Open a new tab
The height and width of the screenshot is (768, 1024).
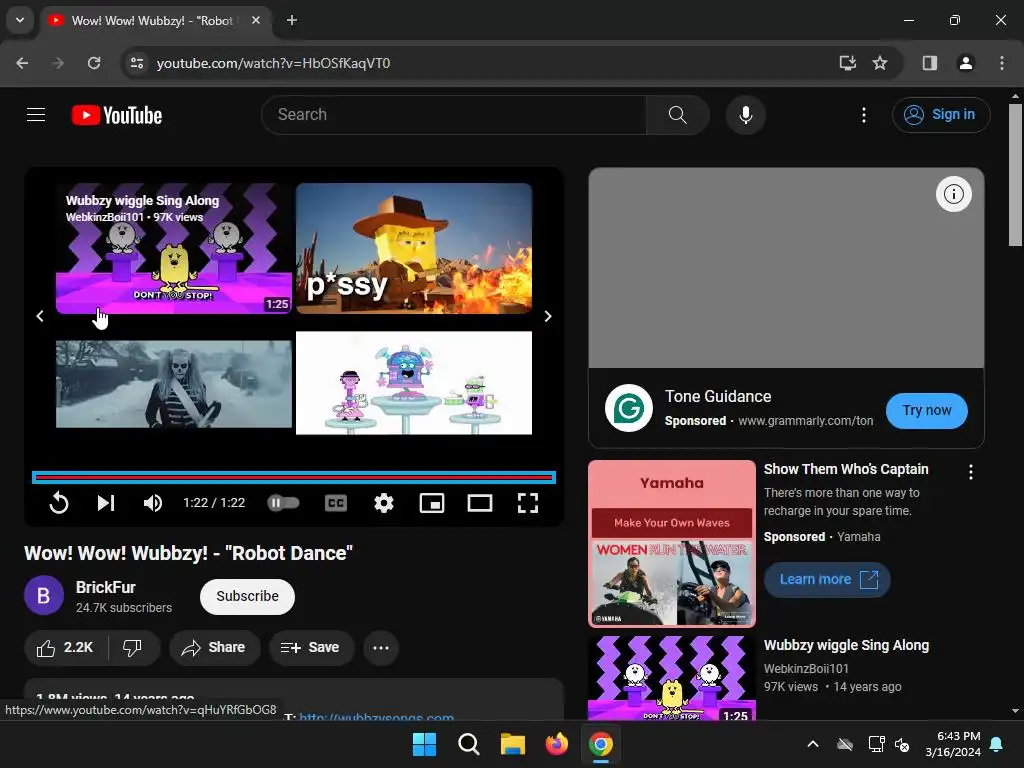pos(292,20)
